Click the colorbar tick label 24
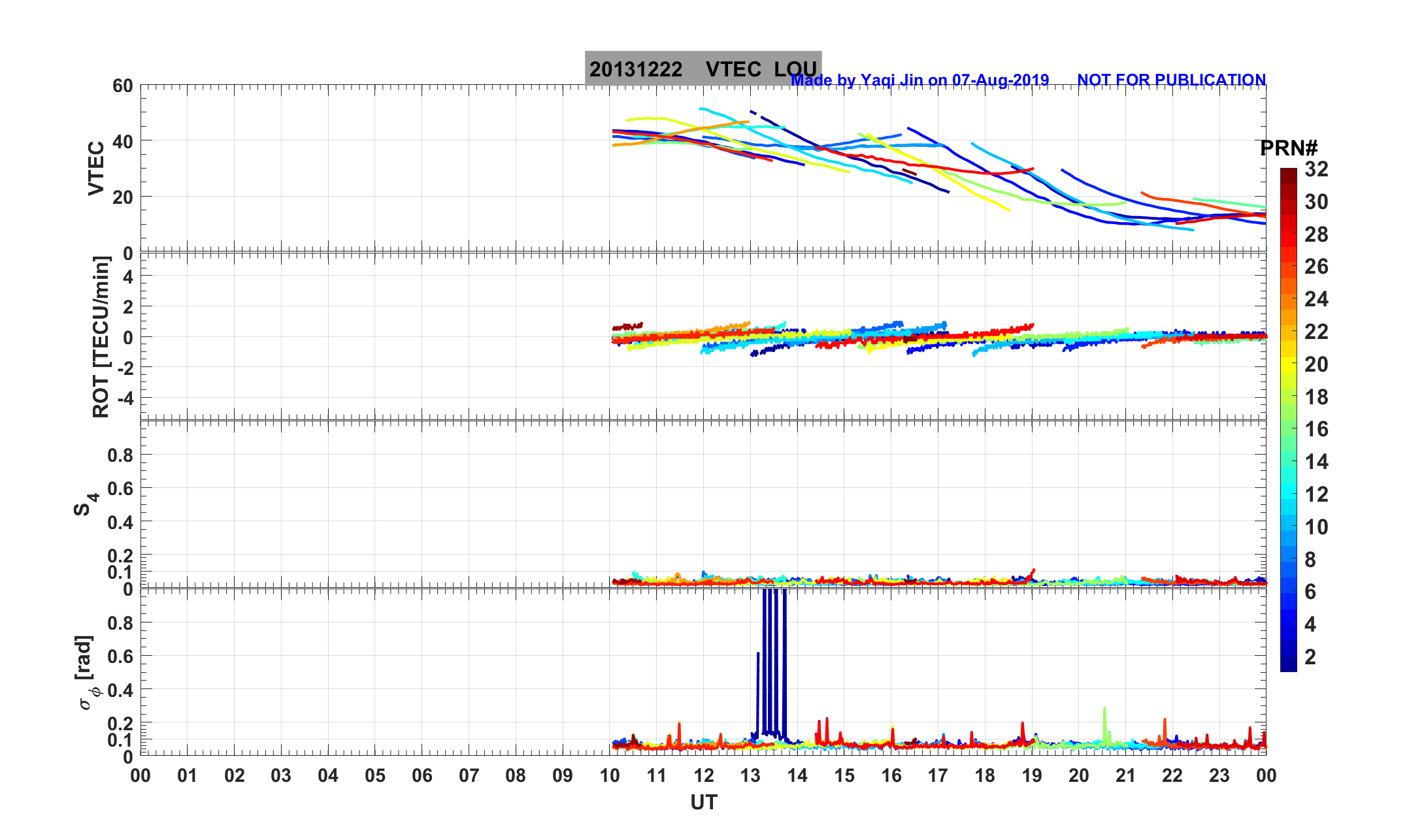The width and height of the screenshot is (1407, 840). [1316, 299]
